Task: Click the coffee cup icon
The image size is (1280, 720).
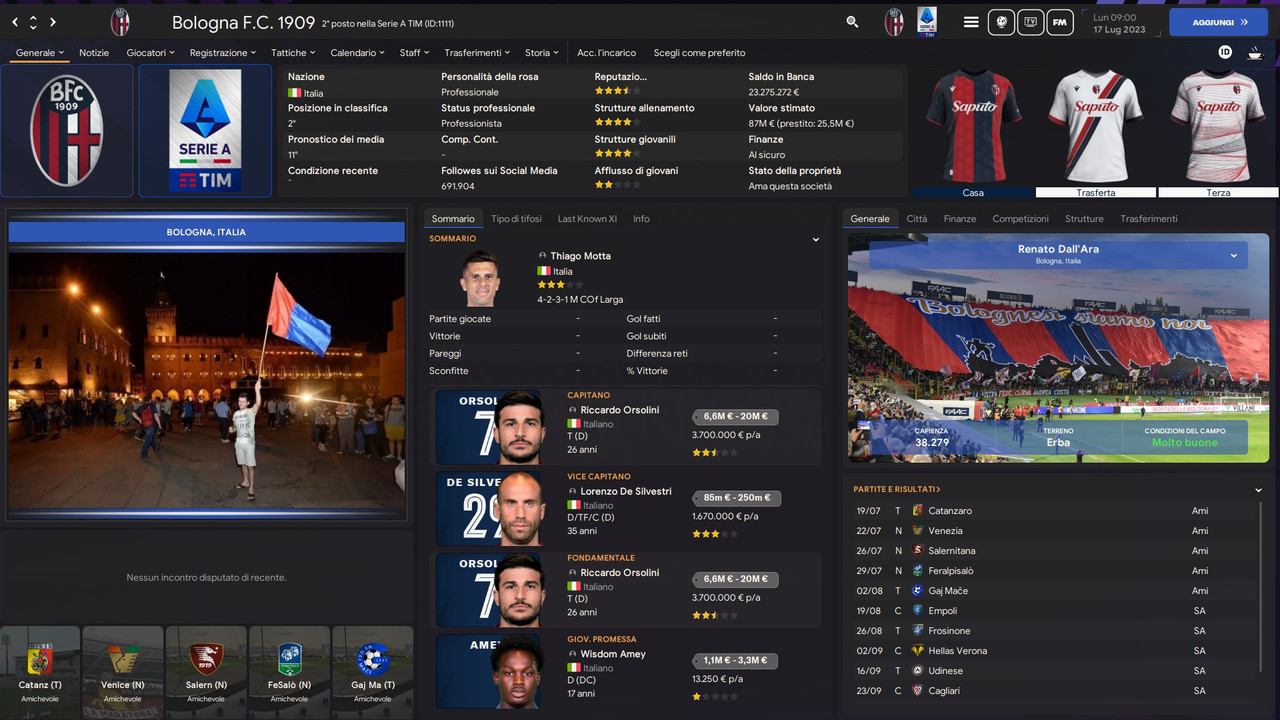Action: coord(1254,52)
